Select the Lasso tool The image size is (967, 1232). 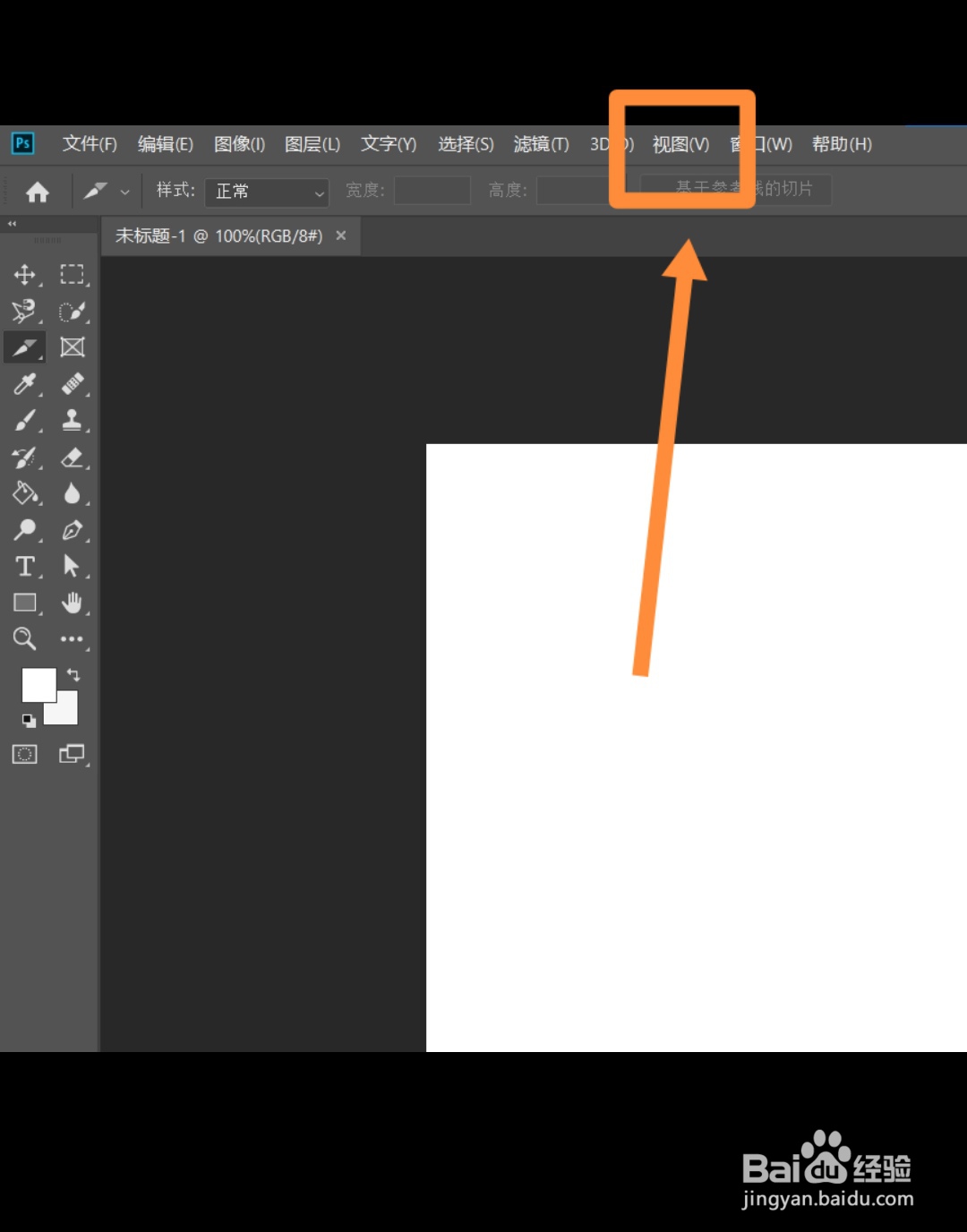25,311
